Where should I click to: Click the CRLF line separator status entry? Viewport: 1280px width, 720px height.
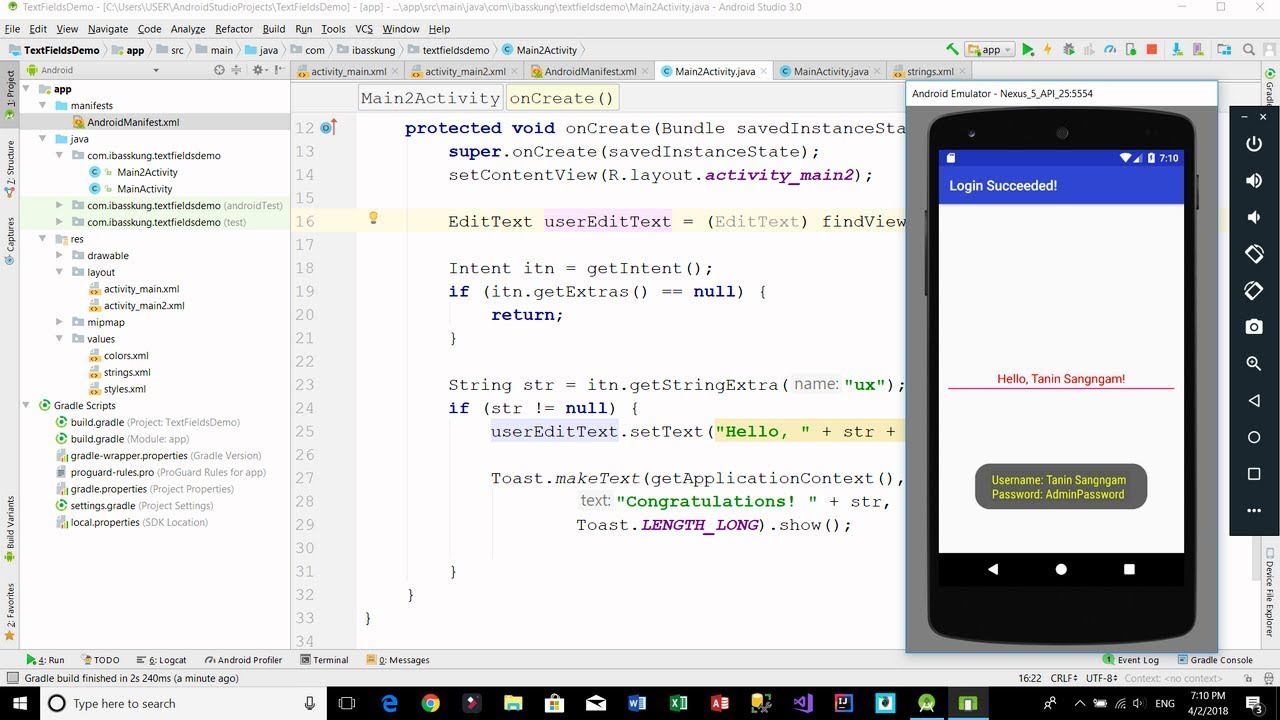(1063, 678)
